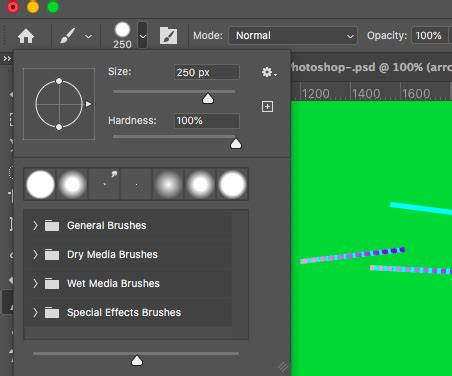Screen dimensions: 452x376
Task: Click the Wet Media Brushes folder icon
Action: click(x=52, y=284)
